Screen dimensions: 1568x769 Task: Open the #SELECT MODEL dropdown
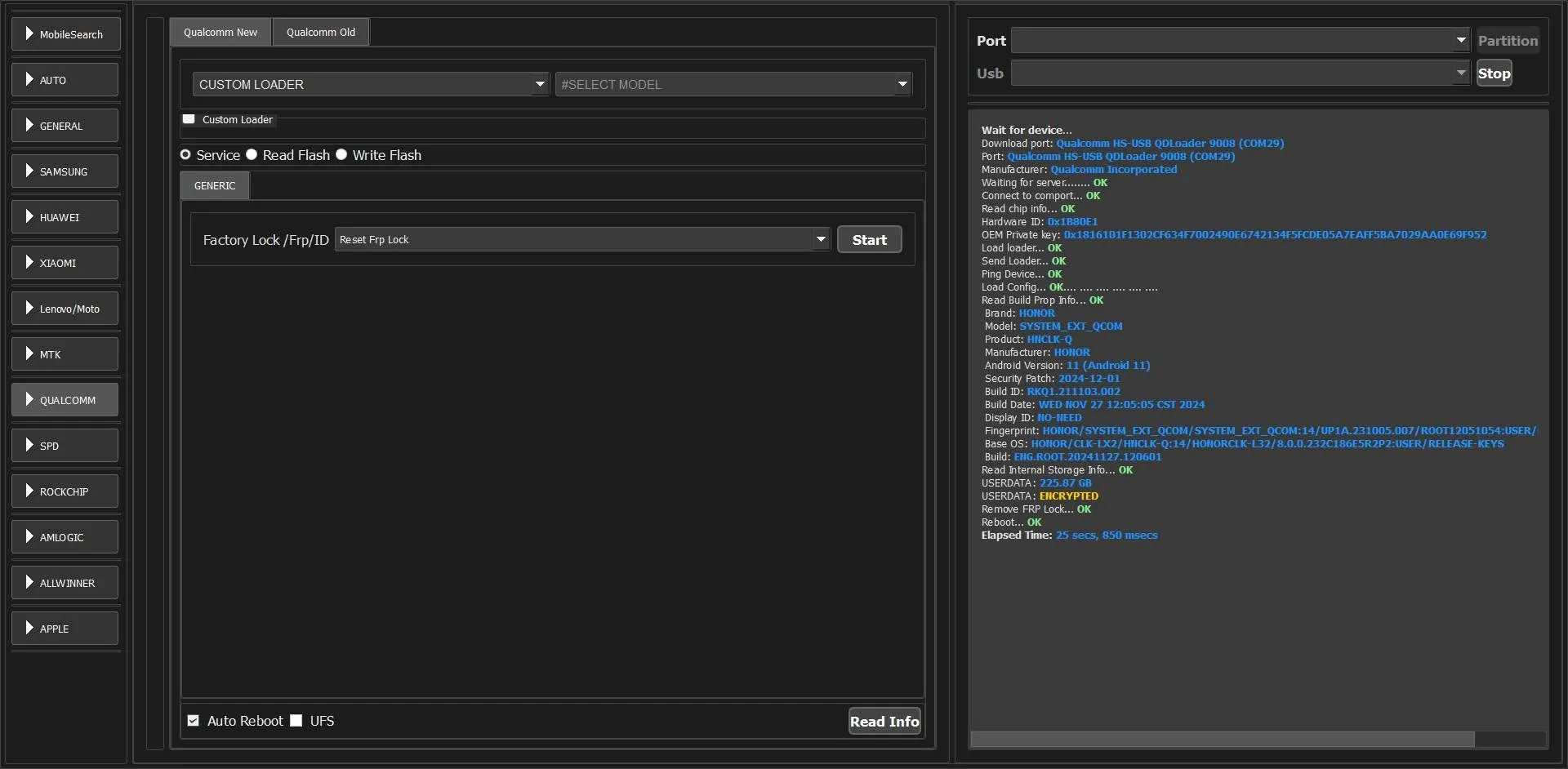coord(733,84)
